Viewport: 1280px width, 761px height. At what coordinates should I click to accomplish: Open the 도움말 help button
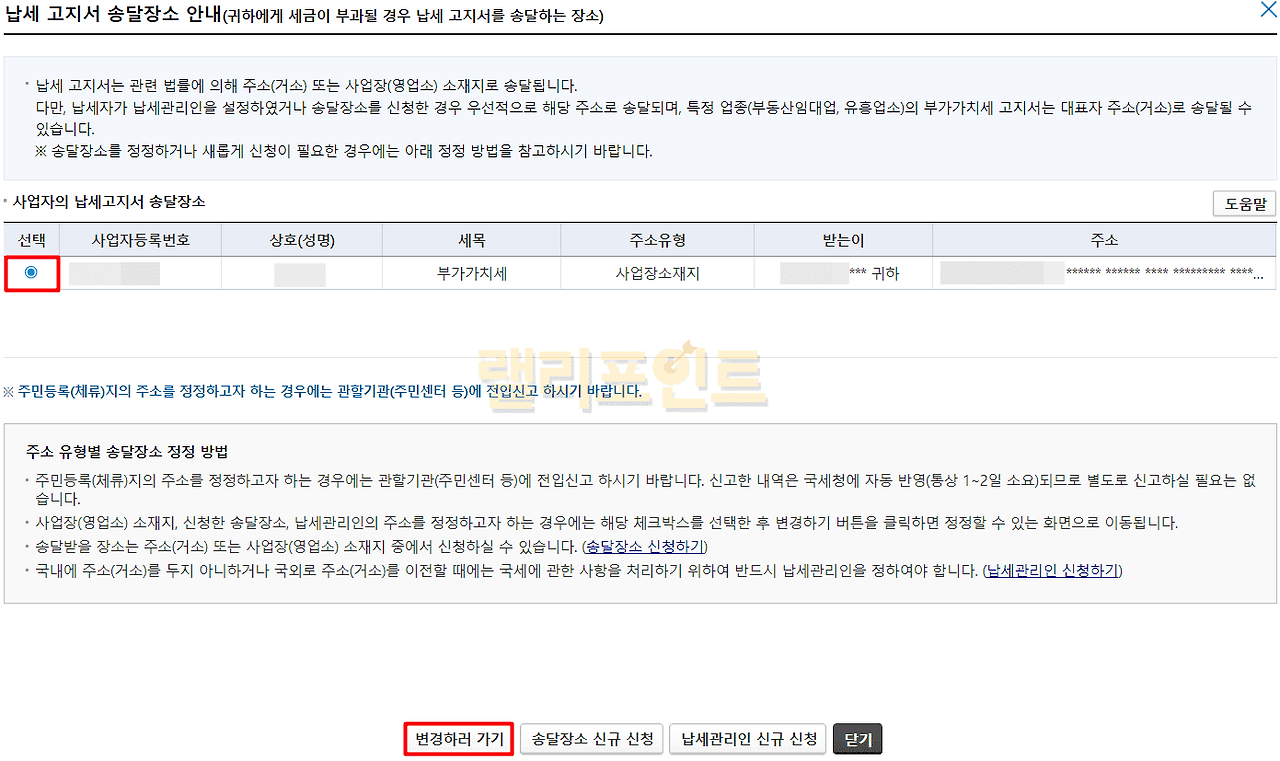tap(1244, 204)
